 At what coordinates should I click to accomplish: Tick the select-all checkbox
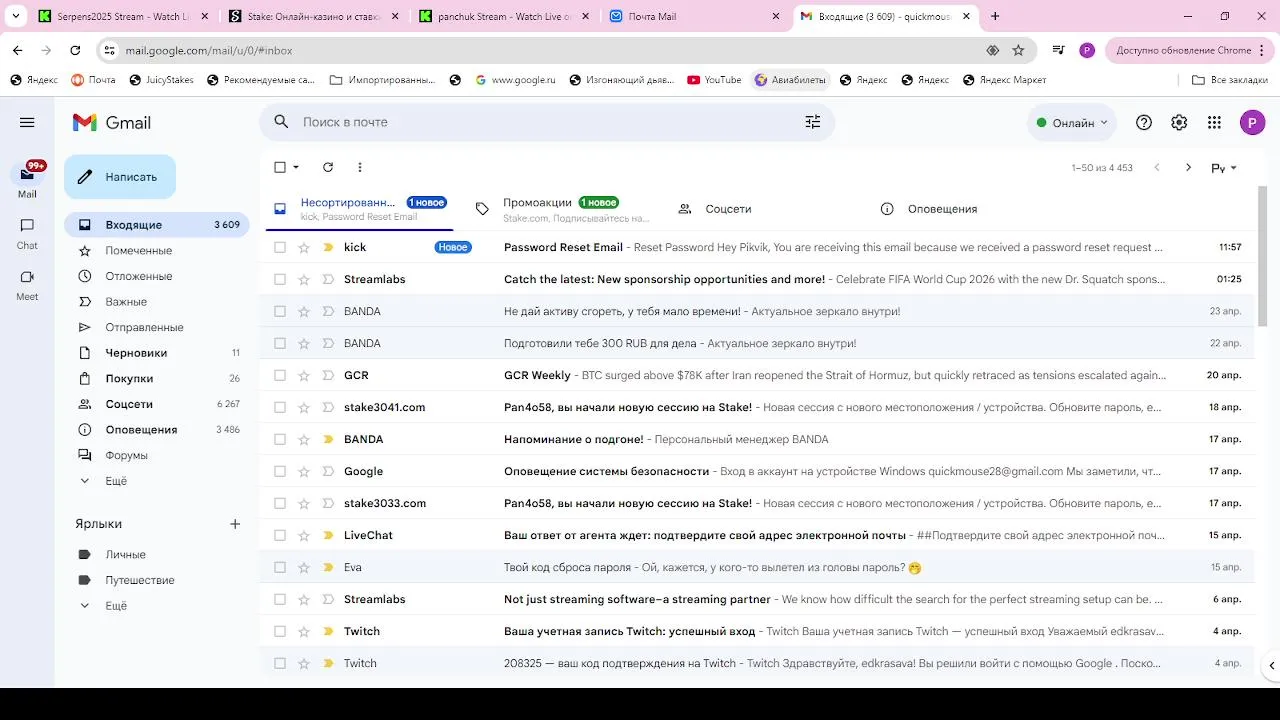(x=280, y=167)
